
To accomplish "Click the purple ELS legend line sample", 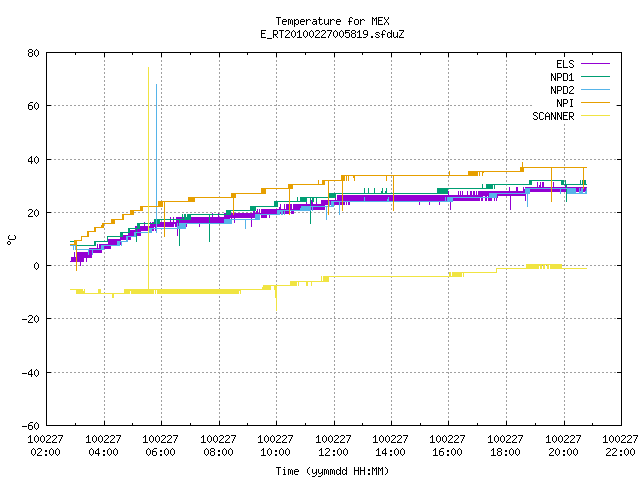I will 596,64.
